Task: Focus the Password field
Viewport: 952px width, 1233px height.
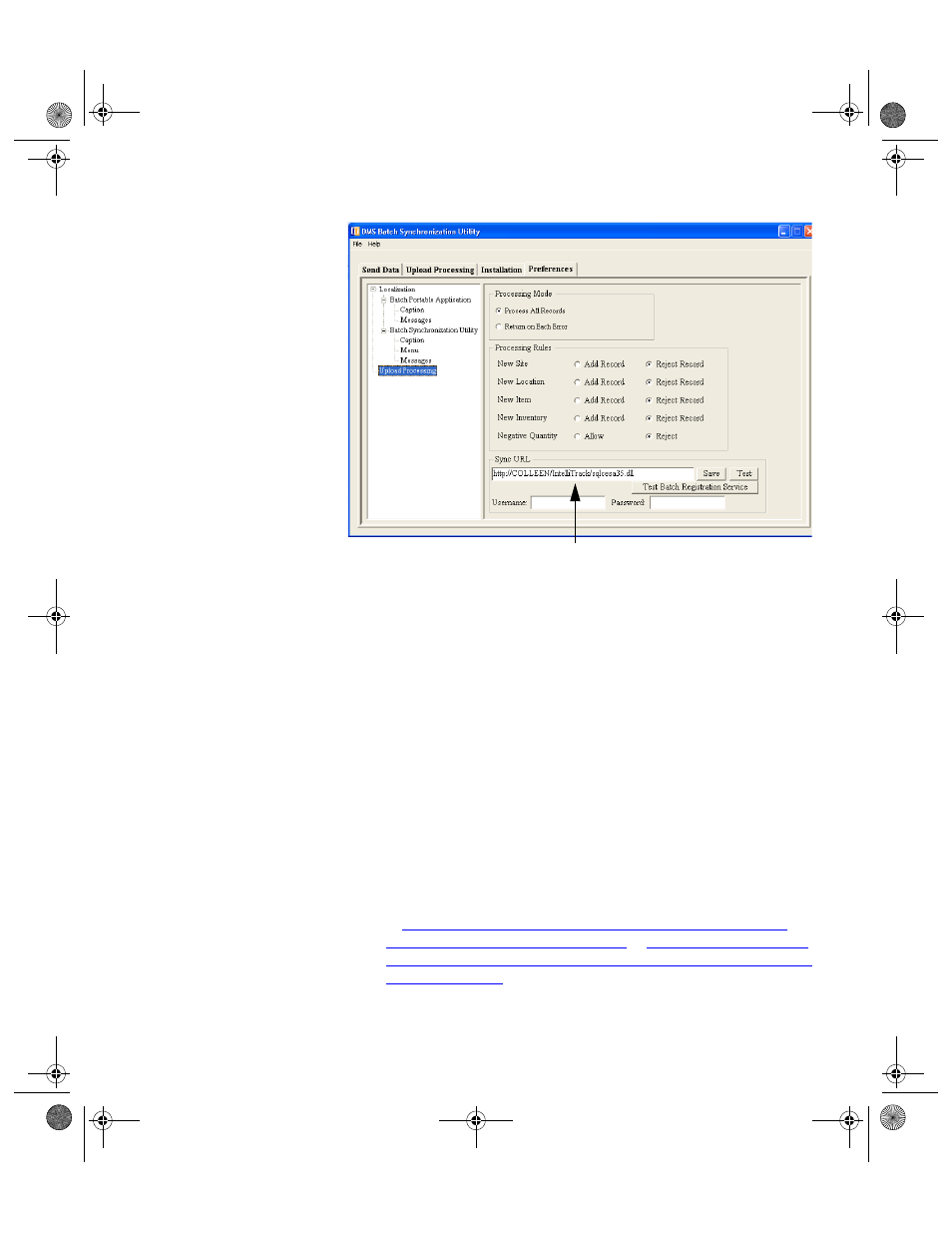Action: [x=688, y=503]
